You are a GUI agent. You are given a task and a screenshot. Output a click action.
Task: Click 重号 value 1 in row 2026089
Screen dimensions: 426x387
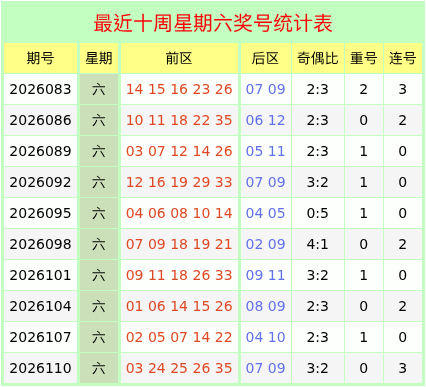[x=363, y=151]
